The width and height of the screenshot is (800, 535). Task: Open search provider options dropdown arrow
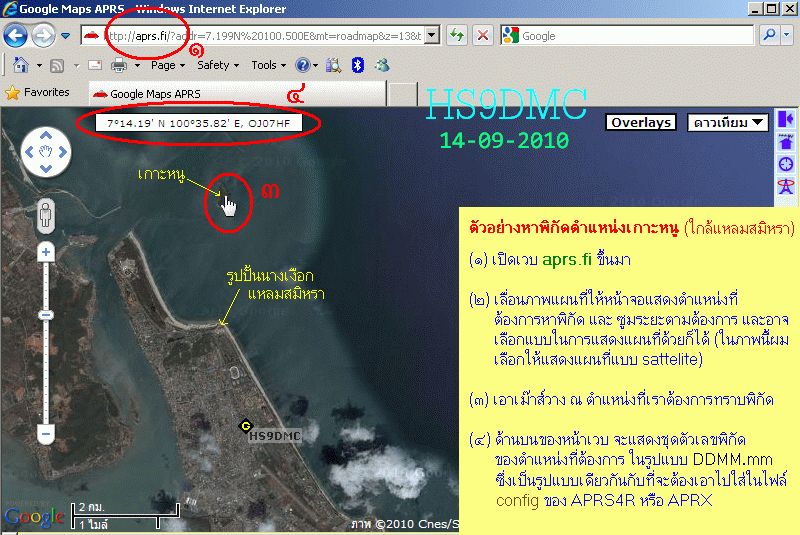(x=786, y=35)
